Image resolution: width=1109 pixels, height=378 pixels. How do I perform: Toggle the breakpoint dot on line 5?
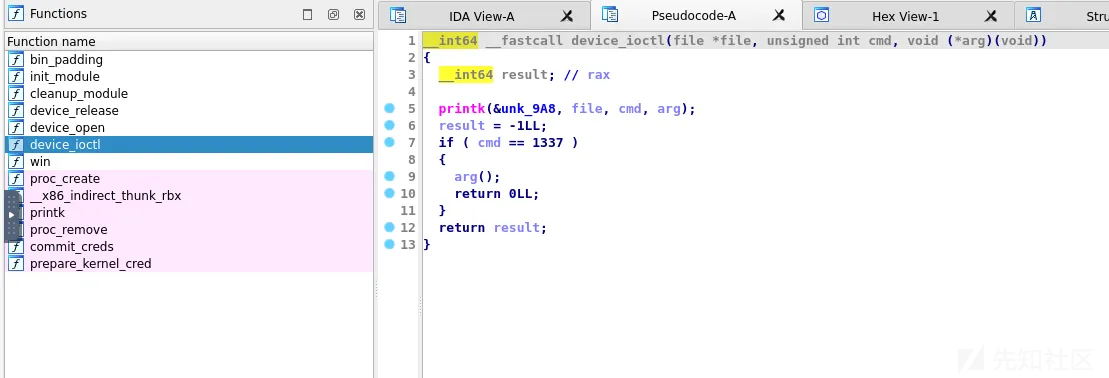[389, 108]
